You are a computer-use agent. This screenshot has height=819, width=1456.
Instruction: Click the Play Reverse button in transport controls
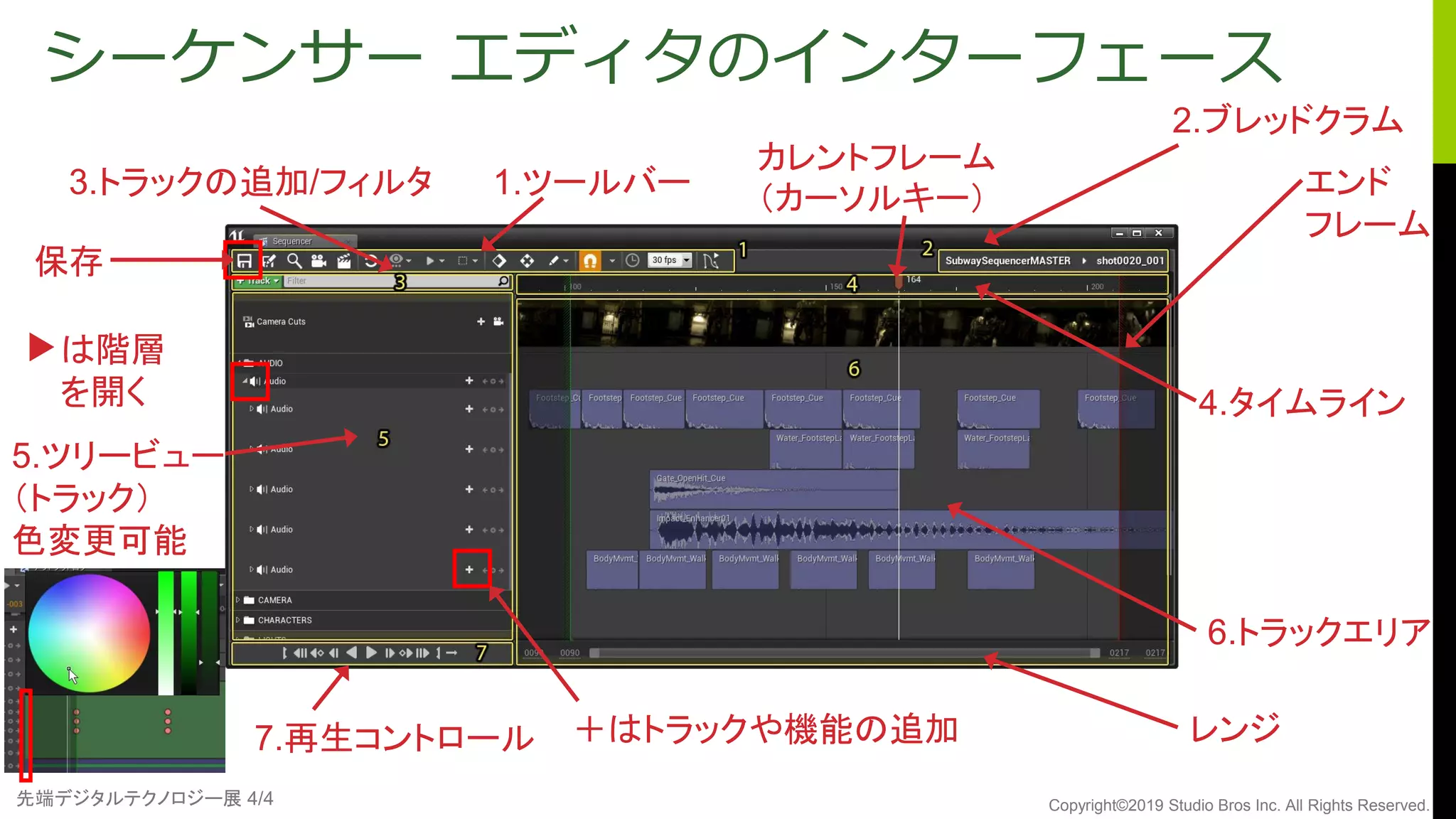pos(352,653)
